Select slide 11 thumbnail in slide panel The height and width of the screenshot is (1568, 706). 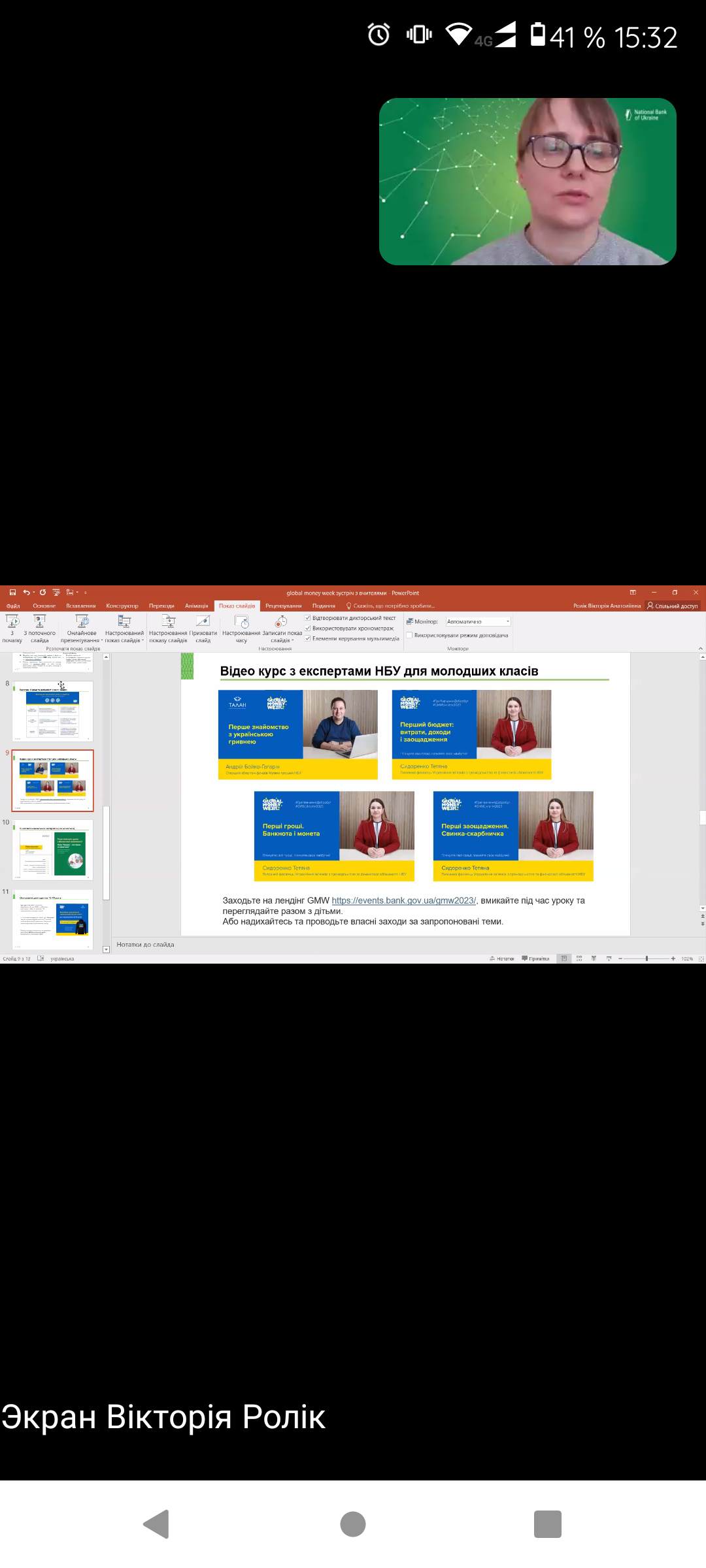point(53,919)
